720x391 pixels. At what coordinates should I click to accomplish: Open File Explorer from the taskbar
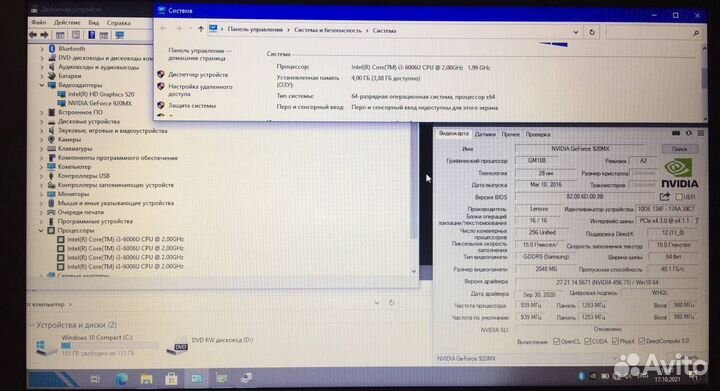tap(146, 379)
